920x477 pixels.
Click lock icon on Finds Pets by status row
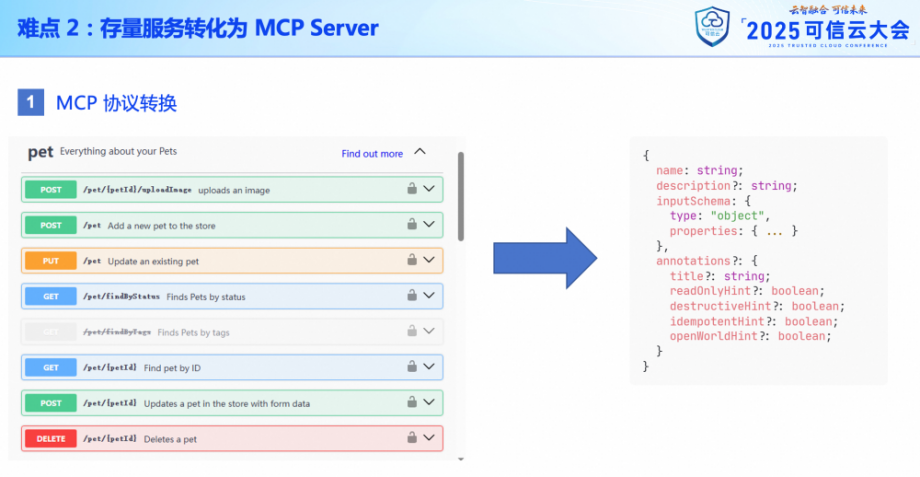pyautogui.click(x=412, y=295)
